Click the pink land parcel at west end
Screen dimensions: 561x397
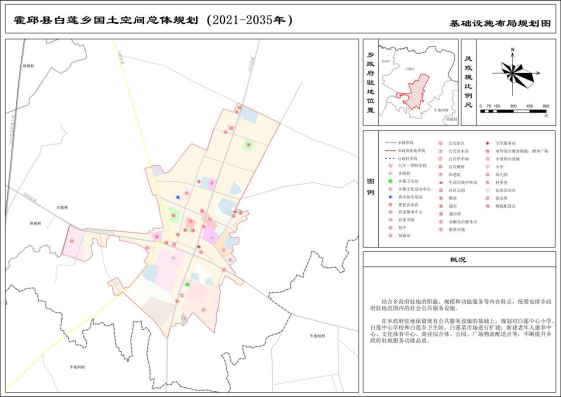[x=73, y=242]
